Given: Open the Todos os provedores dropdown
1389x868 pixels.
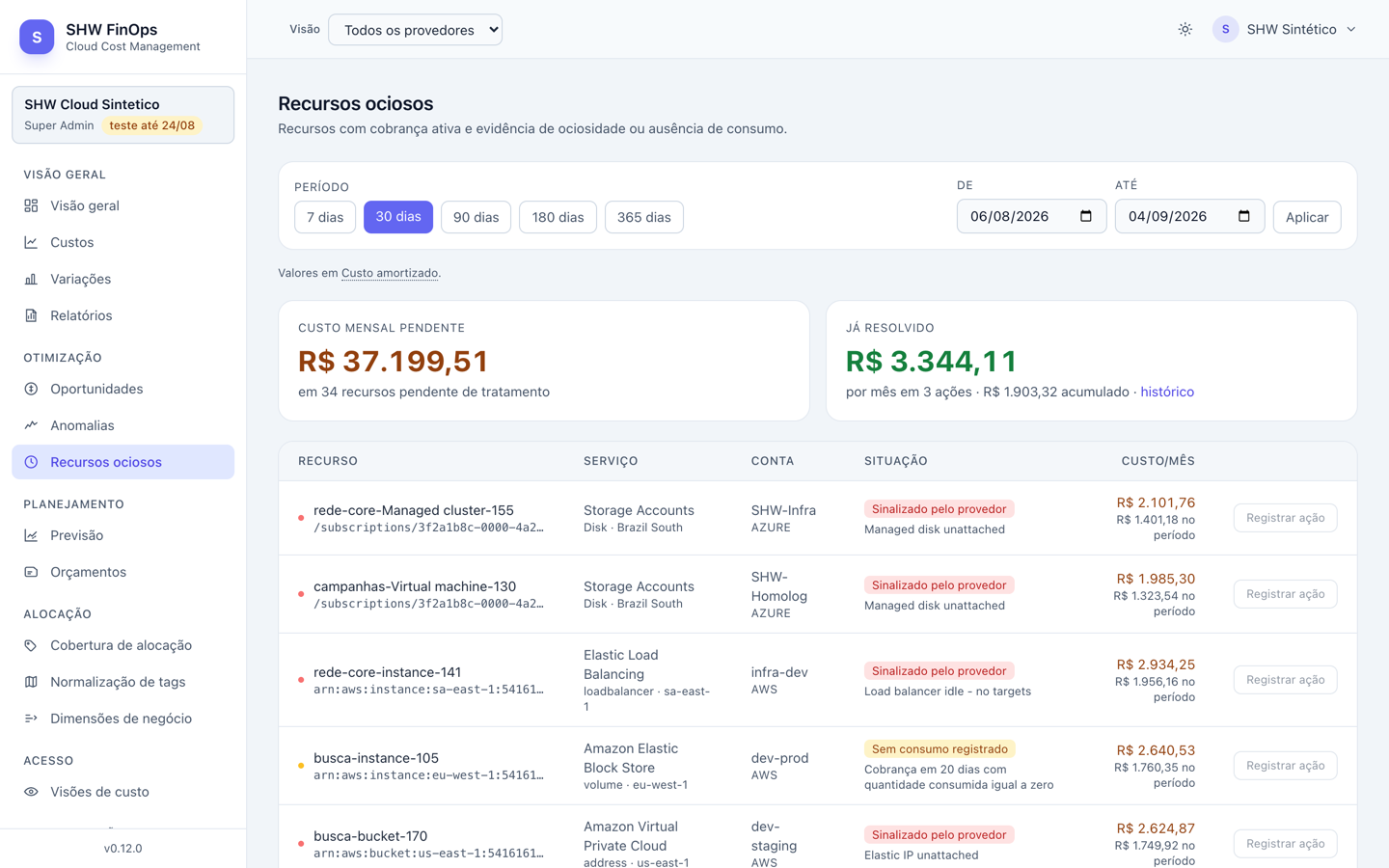Looking at the screenshot, I should pos(415,30).
